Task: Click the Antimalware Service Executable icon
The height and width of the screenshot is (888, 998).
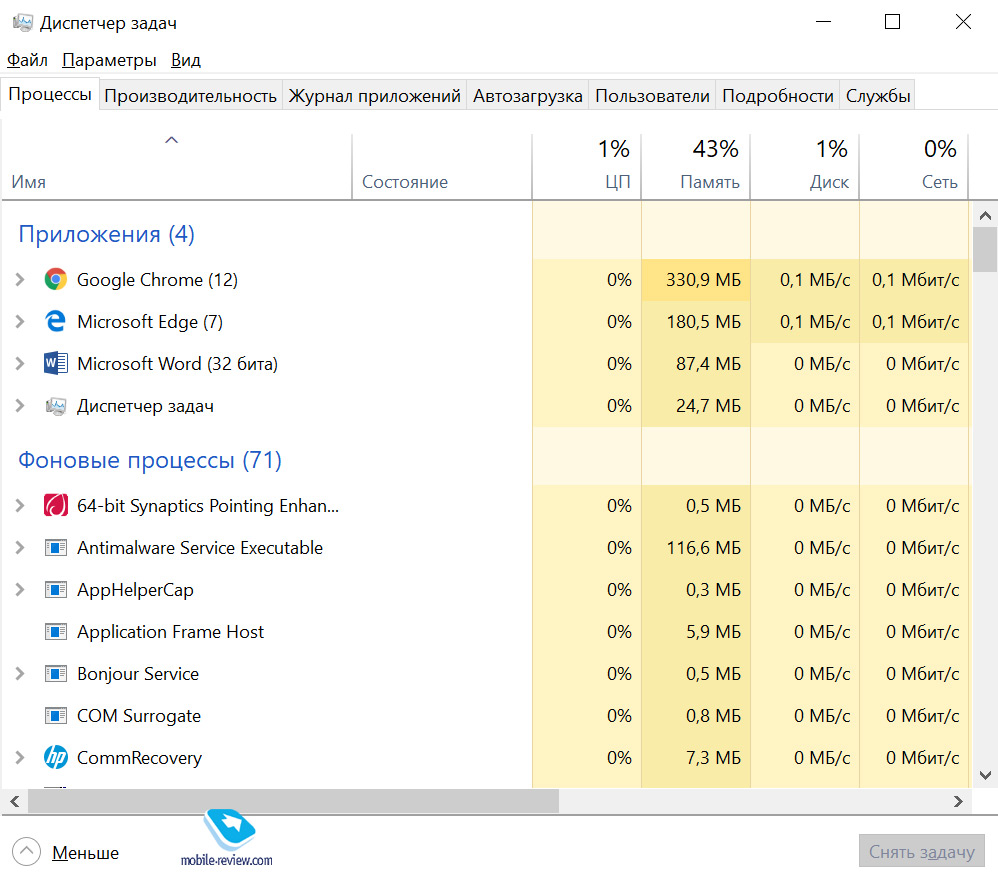Action: 55,547
